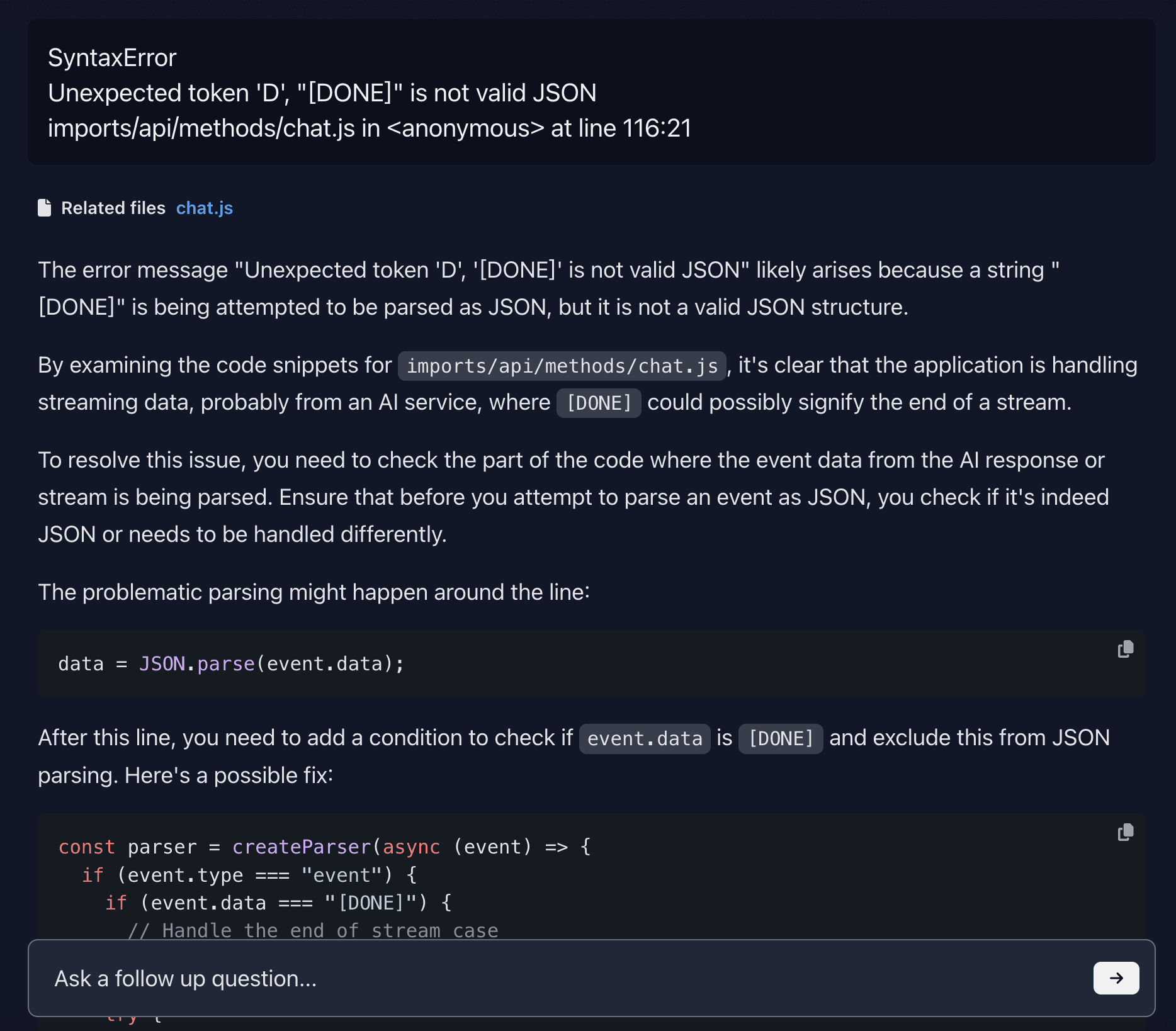Select the imports/api/methods/chat.js inline code
This screenshot has height=1031, width=1176.
[562, 366]
